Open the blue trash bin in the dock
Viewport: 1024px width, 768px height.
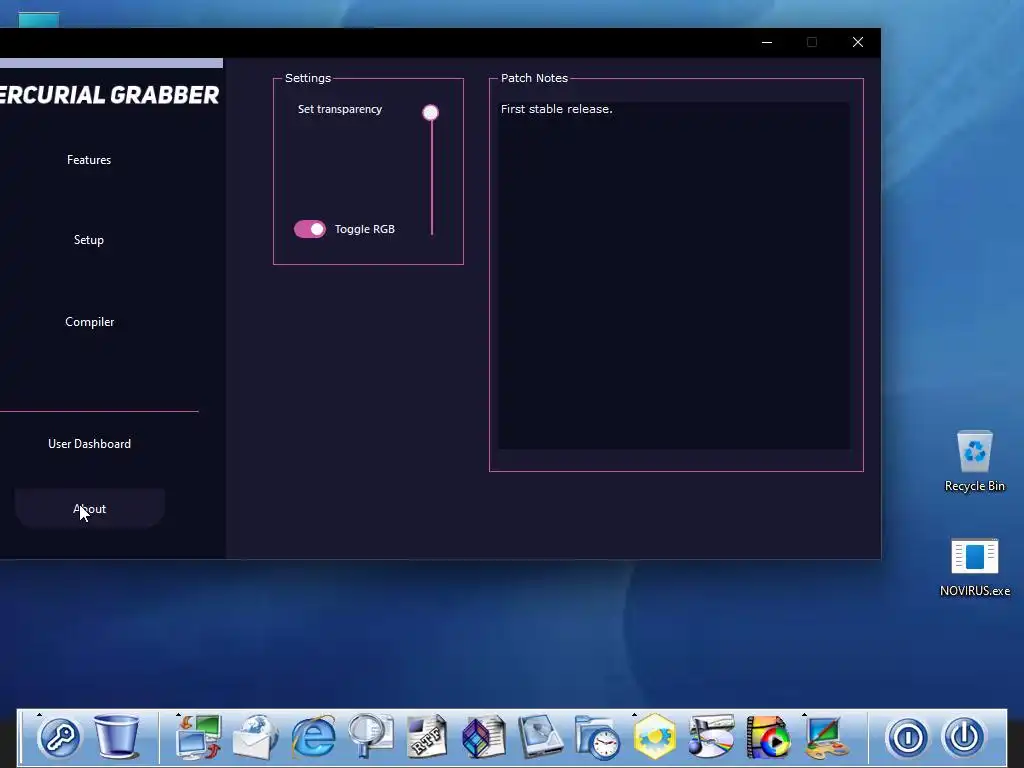[x=117, y=737]
